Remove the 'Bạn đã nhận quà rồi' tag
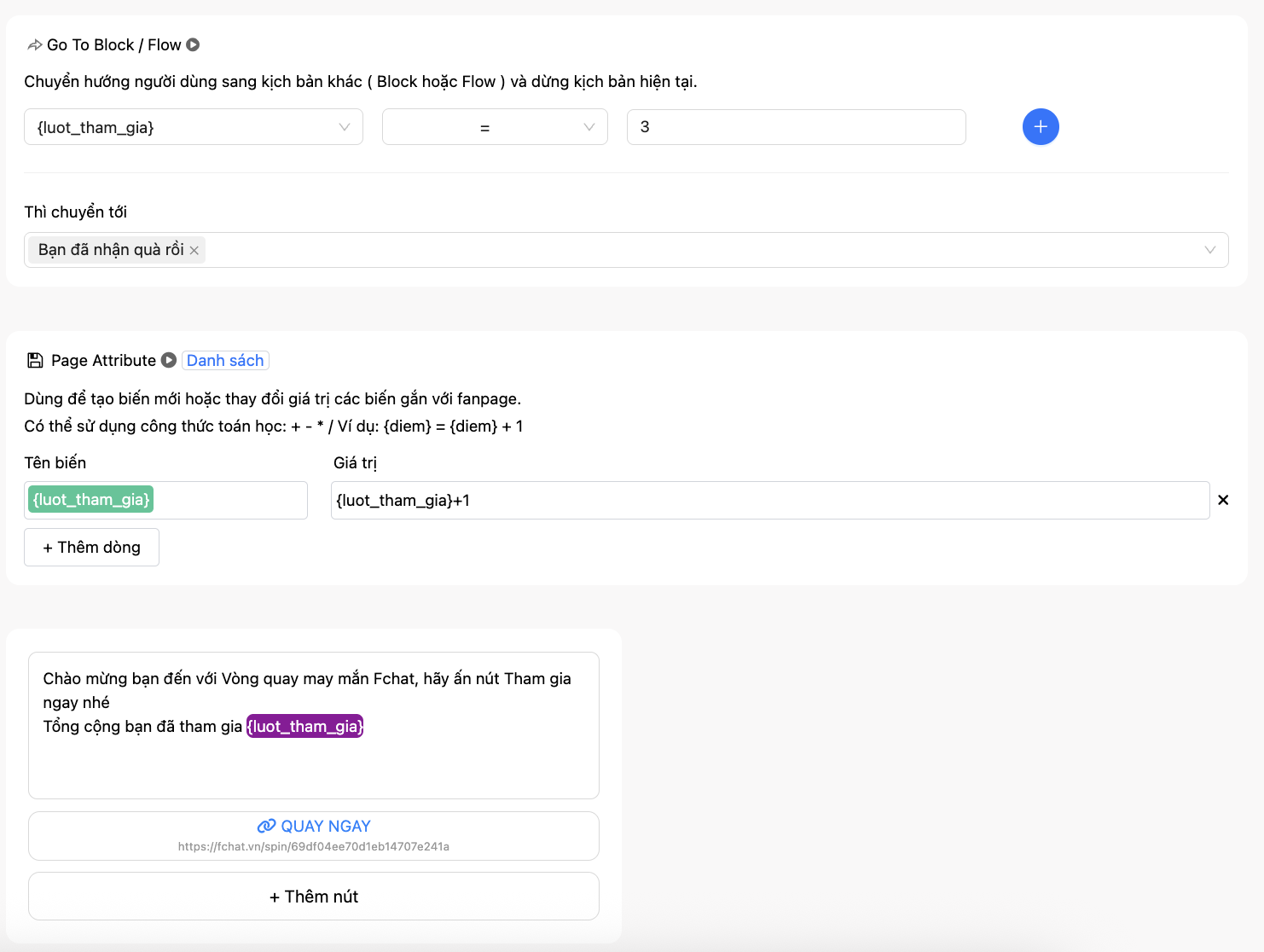This screenshot has width=1264, height=952. click(194, 250)
